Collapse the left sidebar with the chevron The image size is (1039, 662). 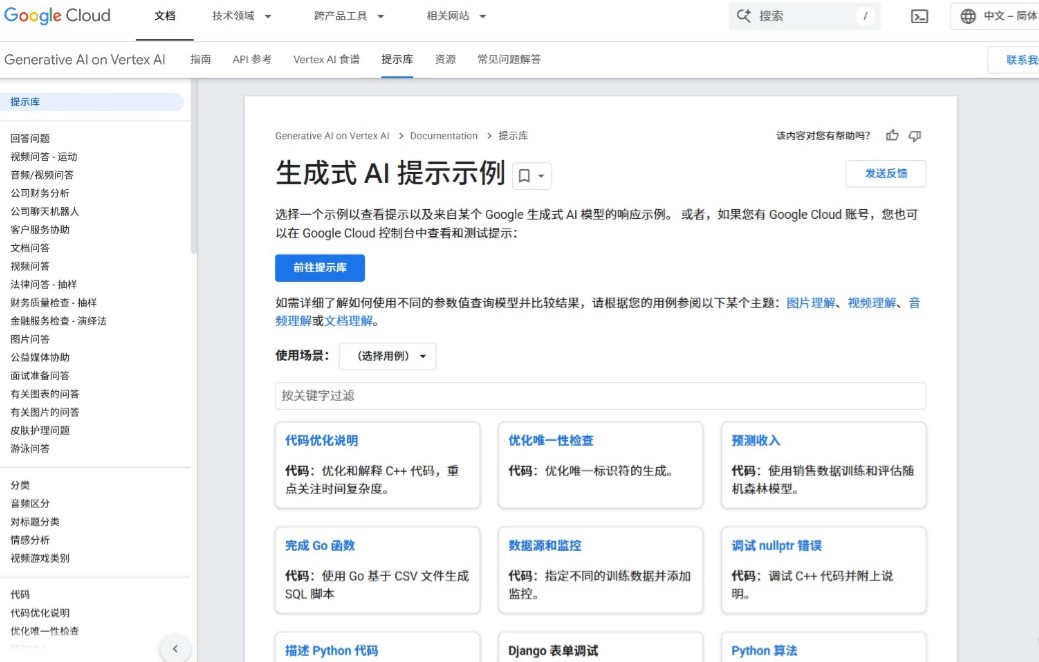point(176,648)
